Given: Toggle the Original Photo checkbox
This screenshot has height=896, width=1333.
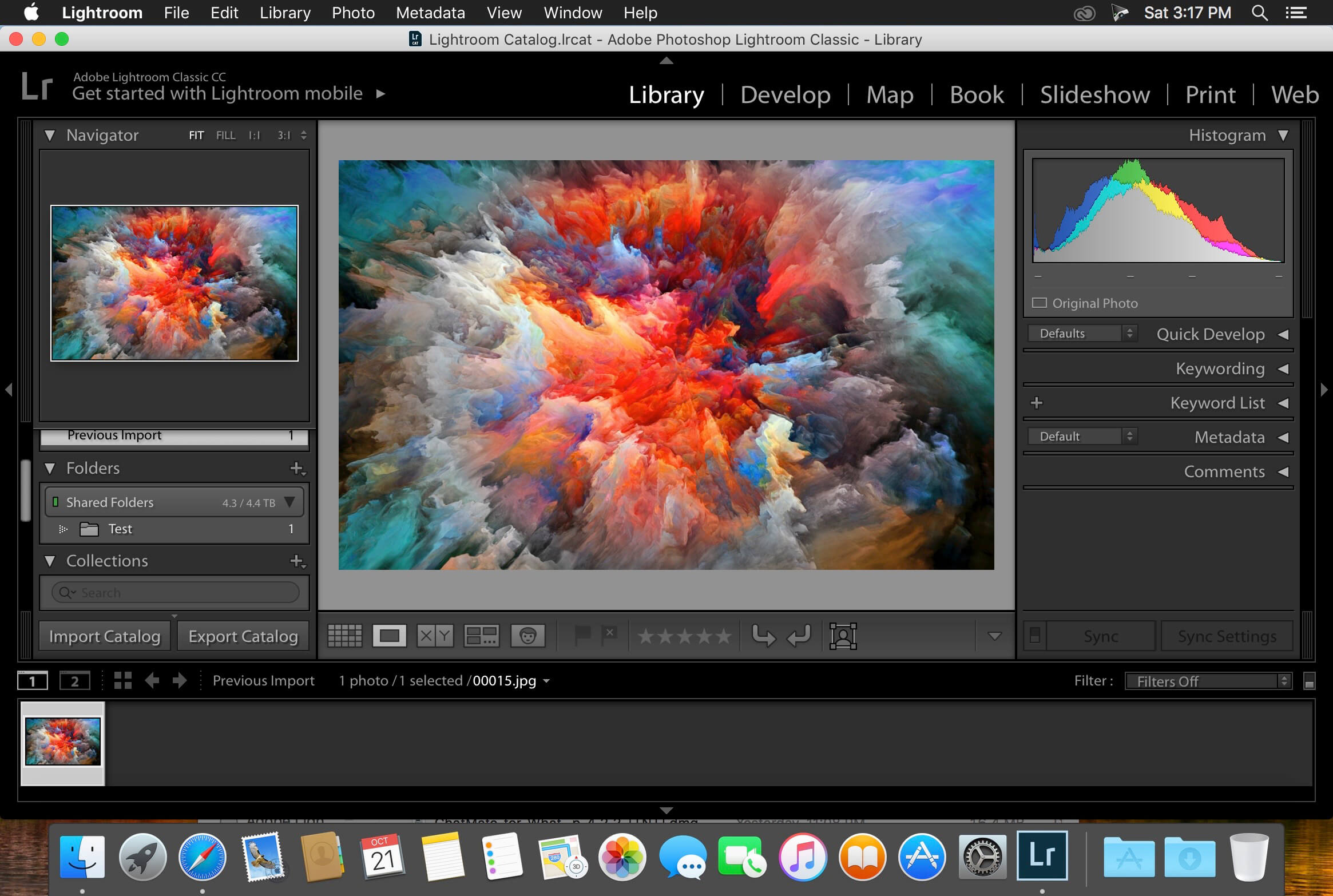Looking at the screenshot, I should pos(1041,302).
